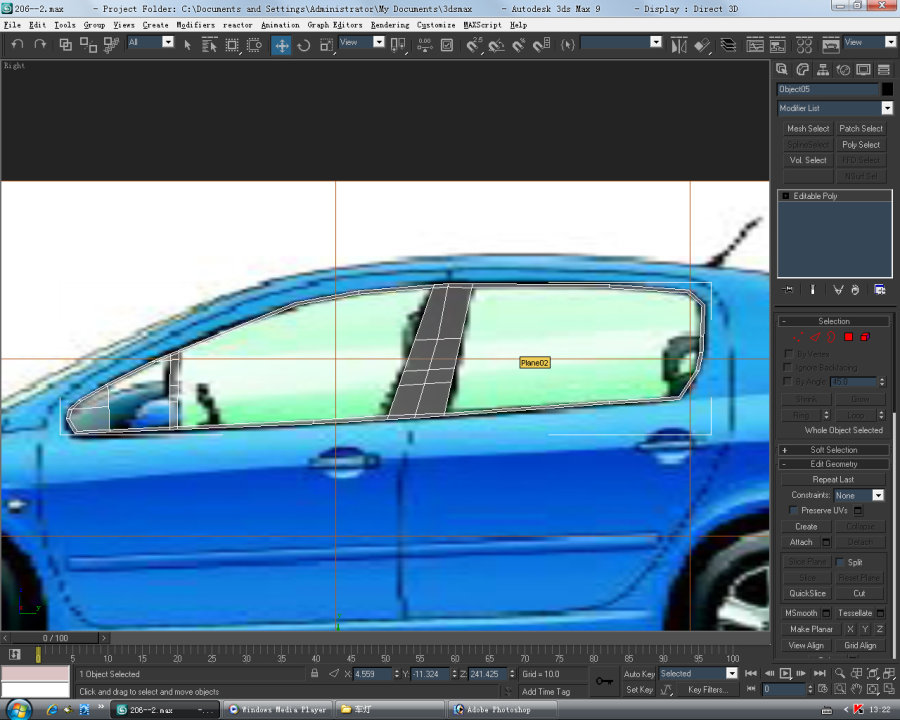The width and height of the screenshot is (900, 720).
Task: Collapse the Selection rollout header
Action: point(833,322)
